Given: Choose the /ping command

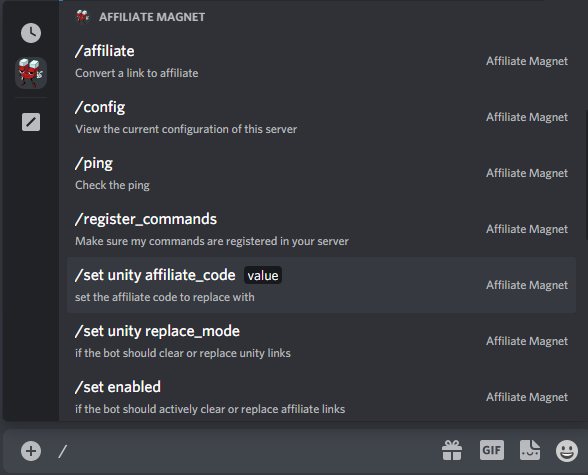Looking at the screenshot, I should 321,173.
